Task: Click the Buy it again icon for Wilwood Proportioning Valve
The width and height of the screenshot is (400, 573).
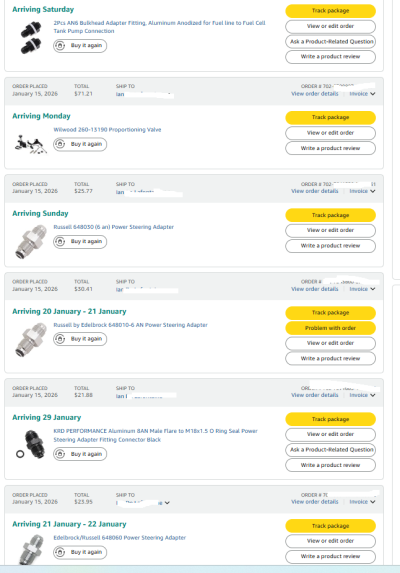Action: click(60, 144)
